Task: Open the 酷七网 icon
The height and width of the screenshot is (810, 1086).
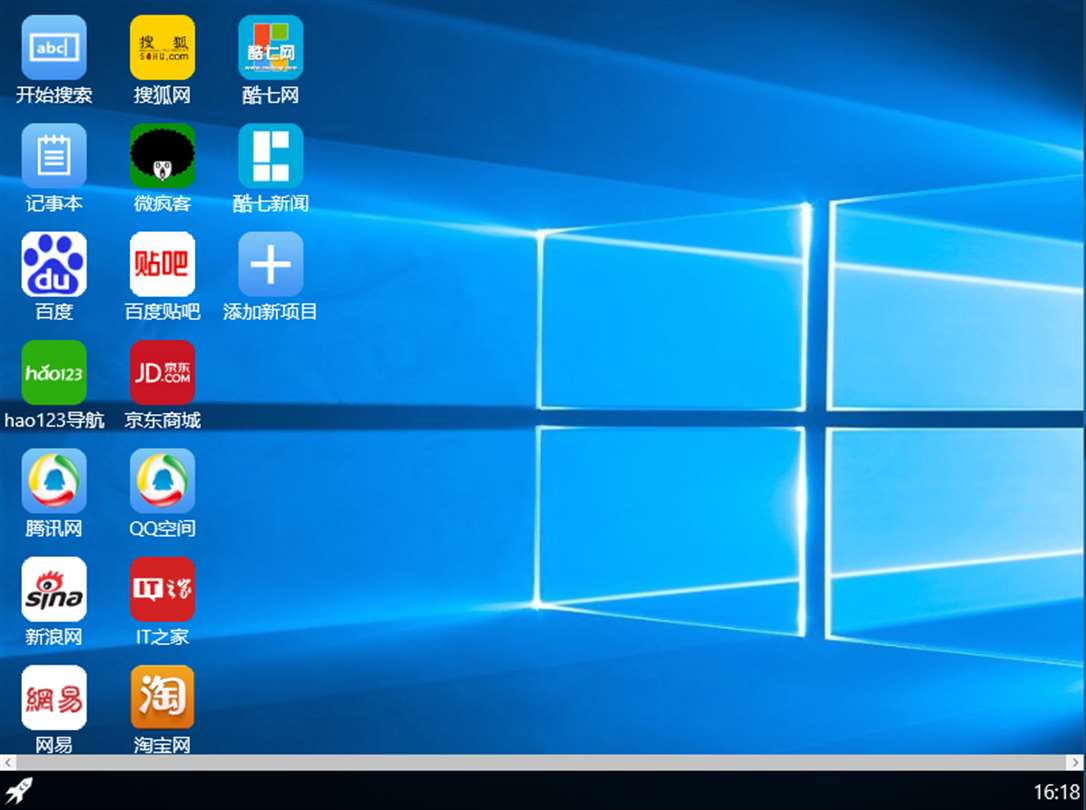Action: (x=271, y=48)
